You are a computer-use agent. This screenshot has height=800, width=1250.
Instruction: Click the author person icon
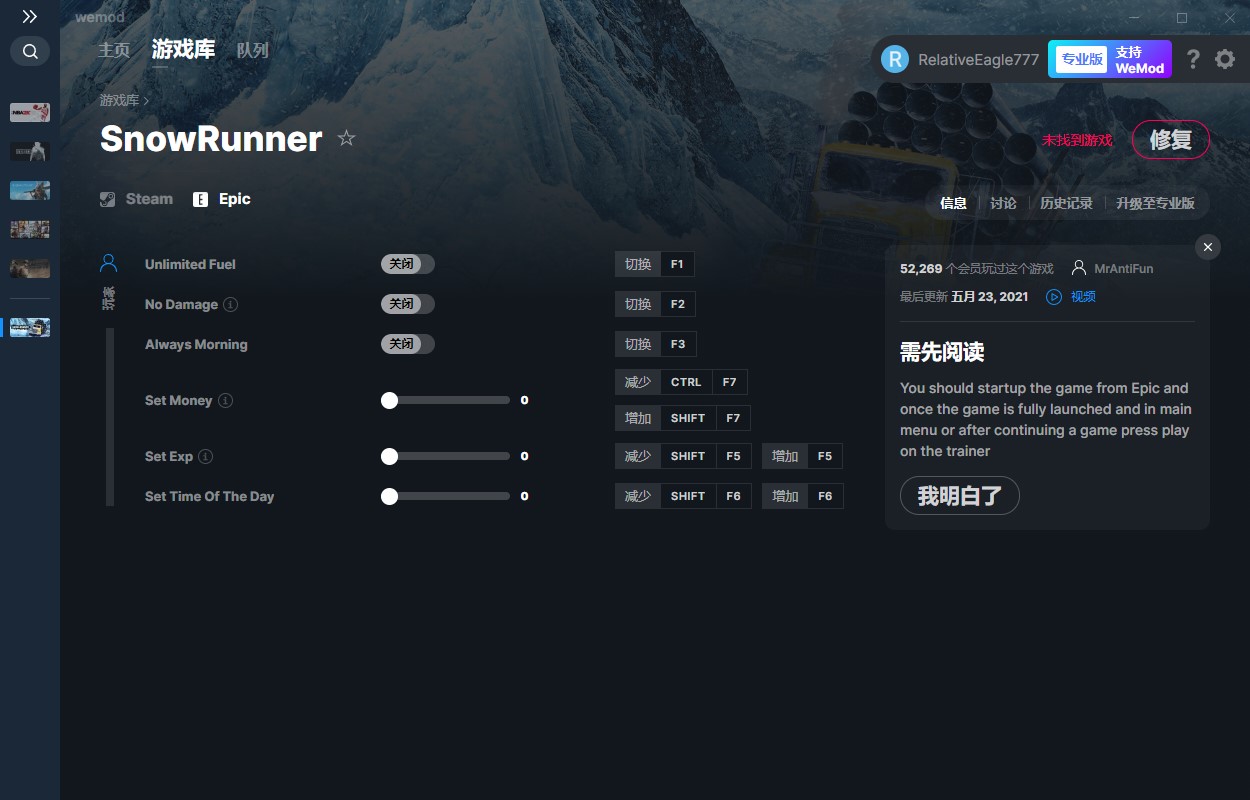pos(1079,268)
